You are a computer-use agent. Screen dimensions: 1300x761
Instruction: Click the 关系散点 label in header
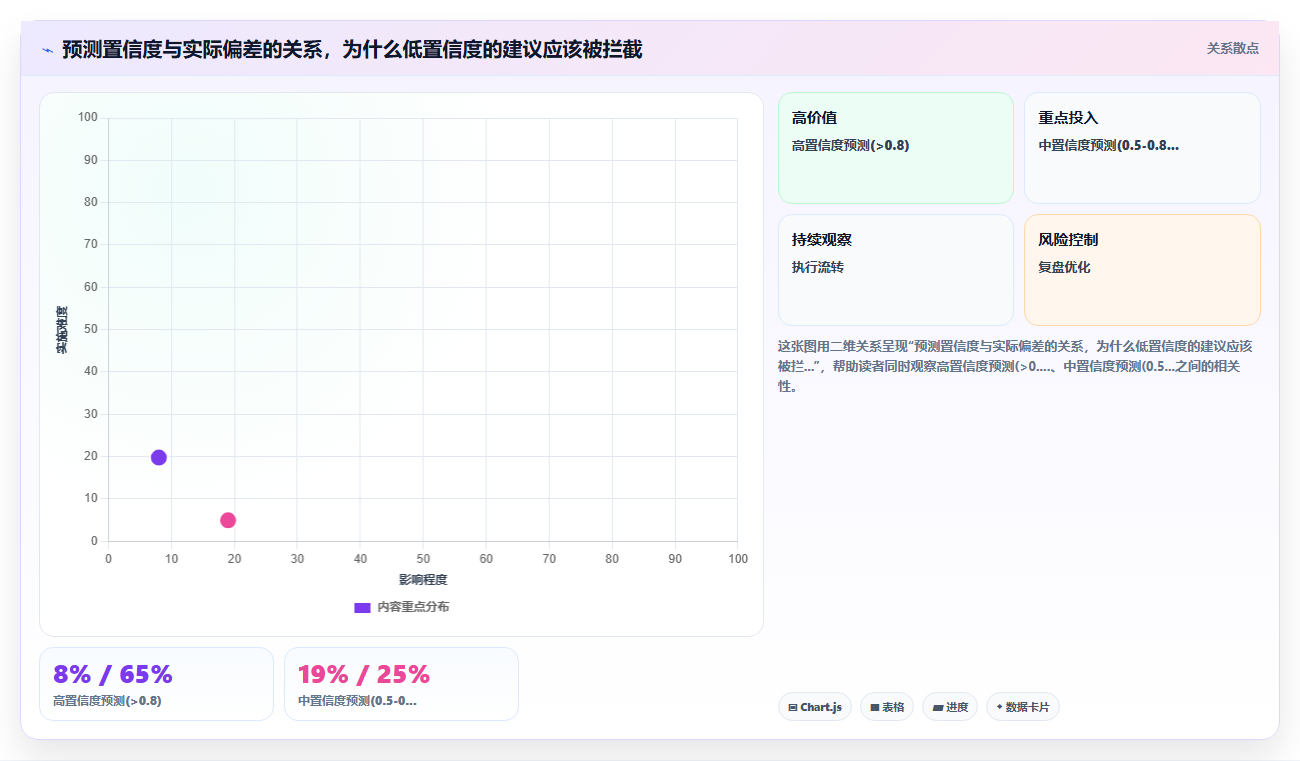click(x=1232, y=48)
